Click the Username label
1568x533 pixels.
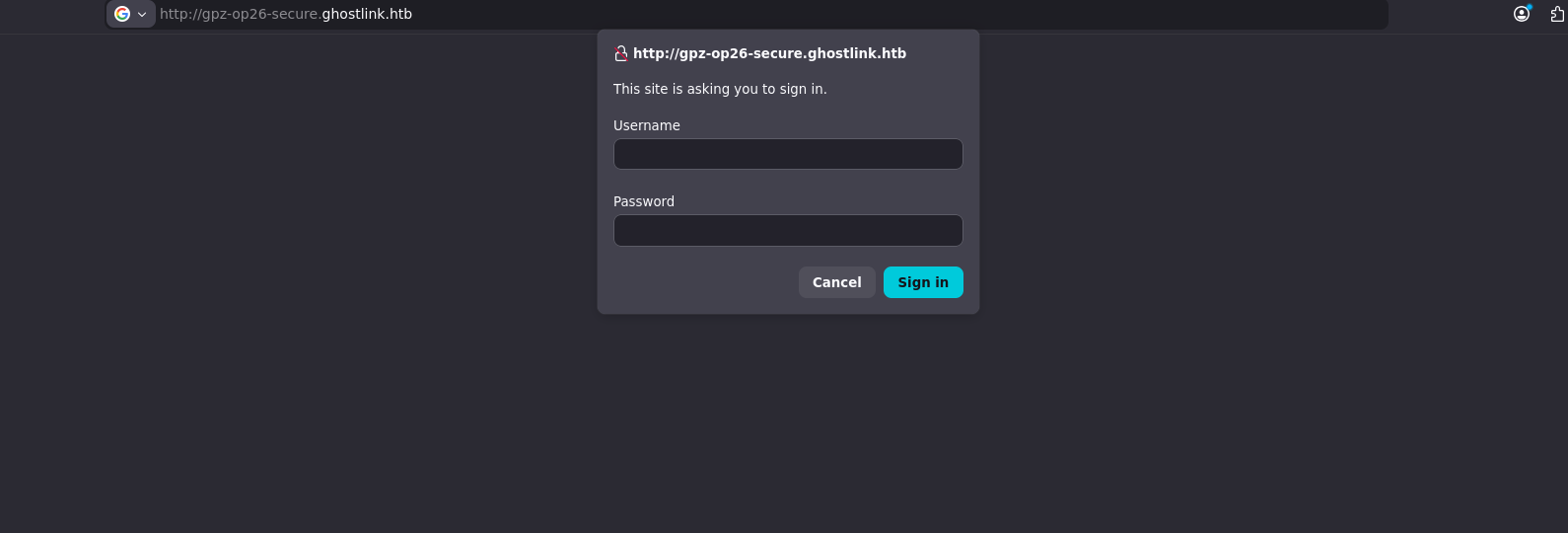pyautogui.click(x=647, y=125)
